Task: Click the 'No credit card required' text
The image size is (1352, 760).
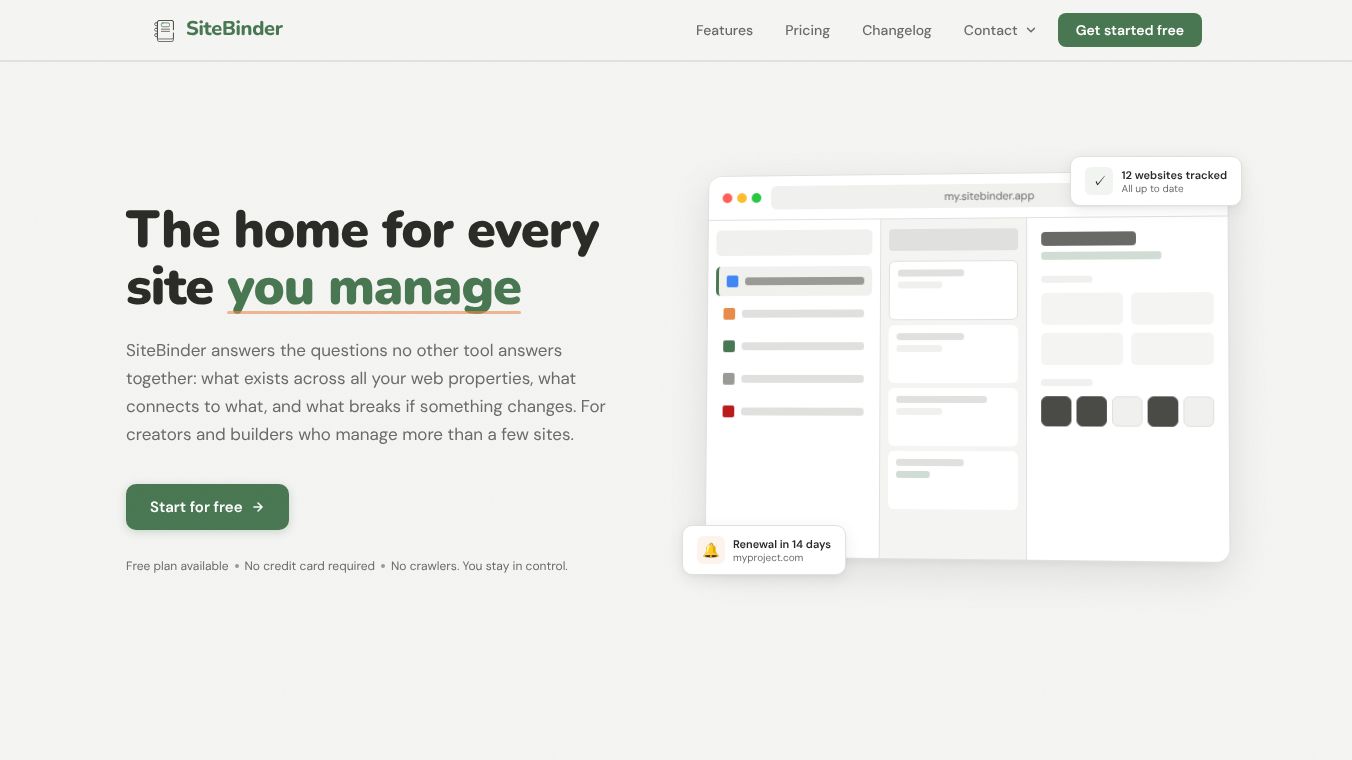Action: pos(309,566)
